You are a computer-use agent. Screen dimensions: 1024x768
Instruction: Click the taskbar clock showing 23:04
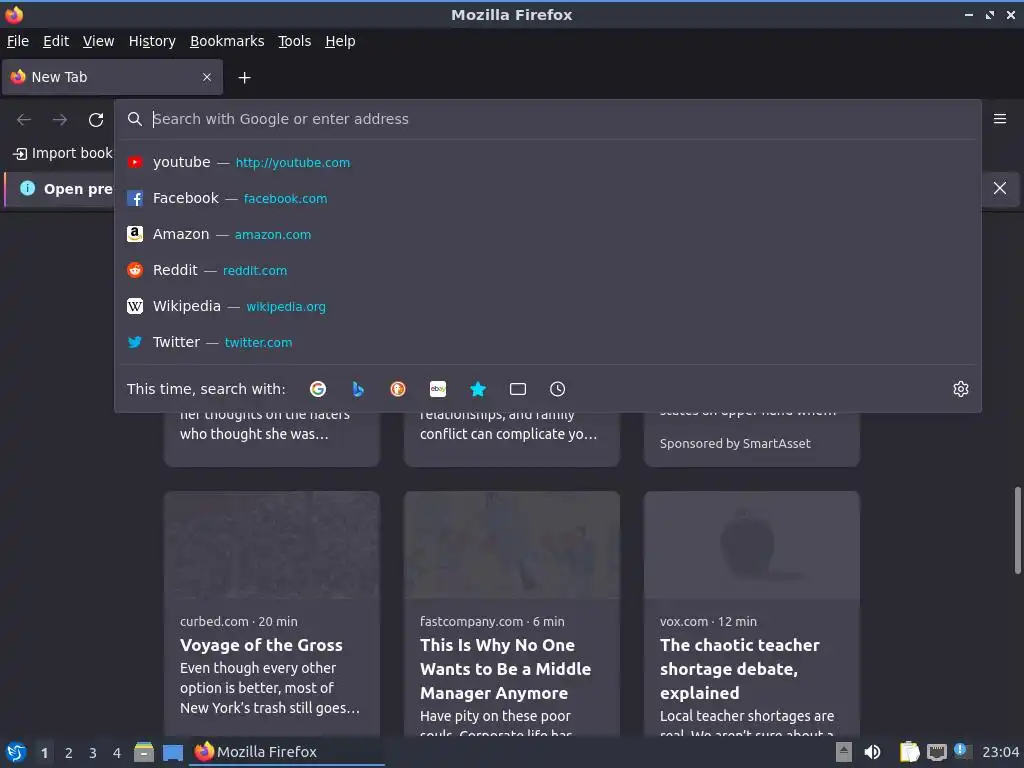pos(1000,752)
